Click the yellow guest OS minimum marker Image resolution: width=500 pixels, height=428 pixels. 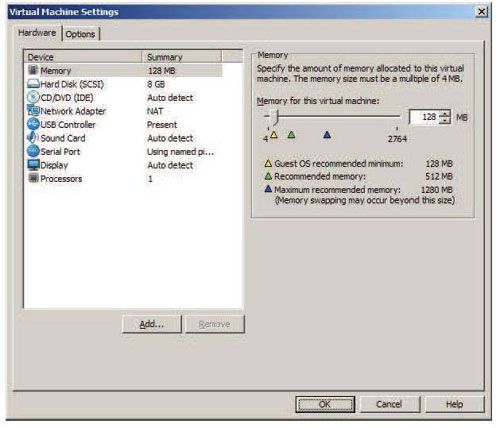coord(274,135)
